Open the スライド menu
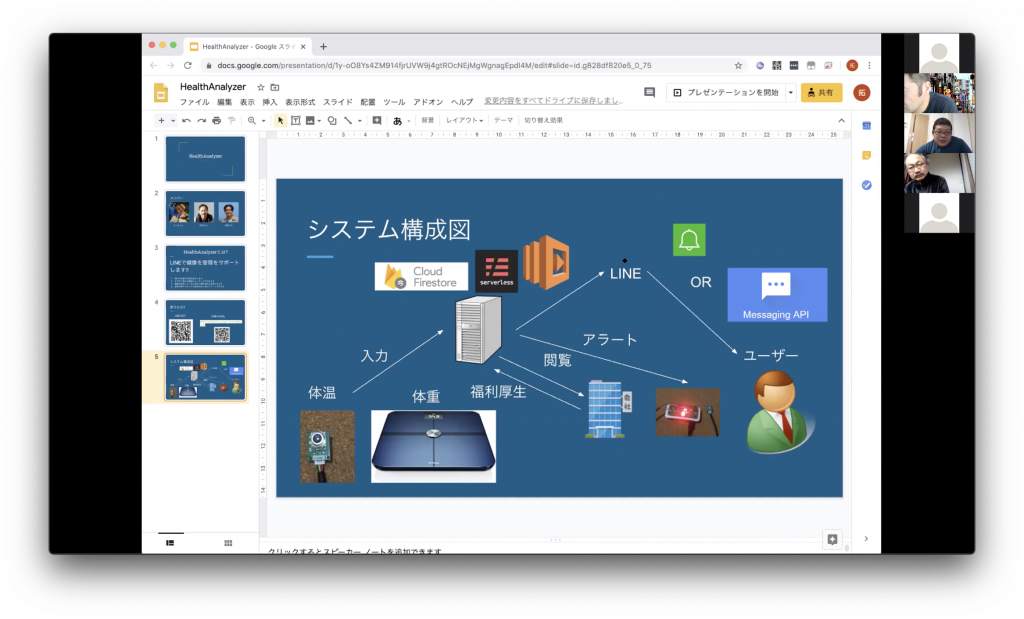 tap(338, 103)
